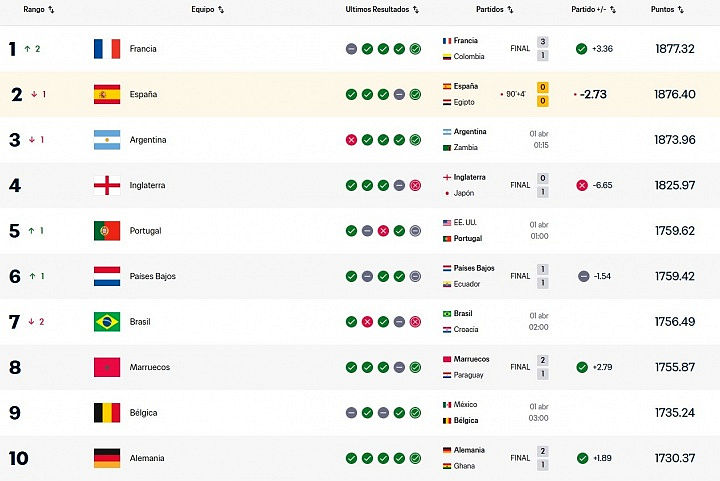Open the Bélgica team name link
The width and height of the screenshot is (720, 481).
(143, 413)
